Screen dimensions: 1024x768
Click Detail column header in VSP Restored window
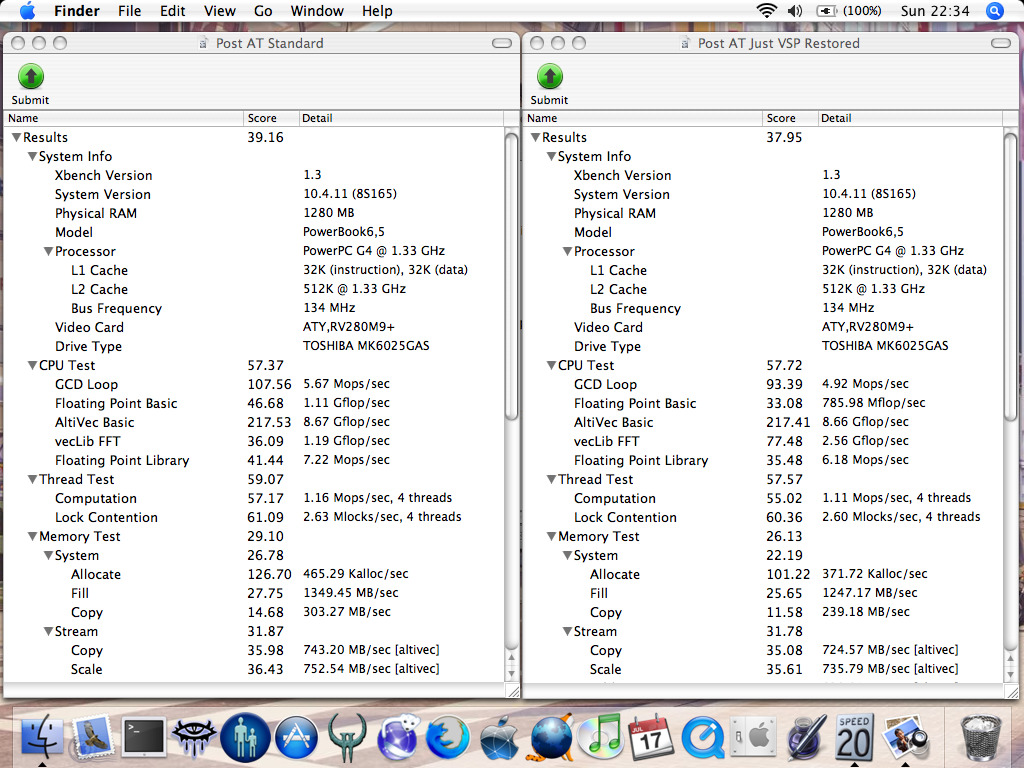tap(910, 118)
